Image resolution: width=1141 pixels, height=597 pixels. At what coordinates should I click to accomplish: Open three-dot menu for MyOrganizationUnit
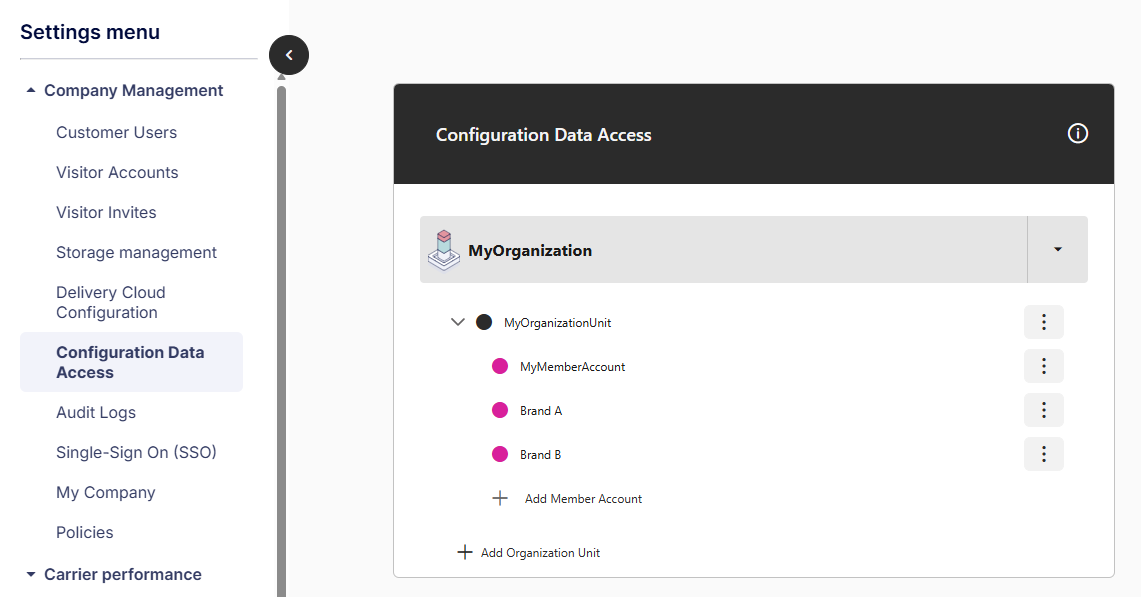pyautogui.click(x=1043, y=322)
